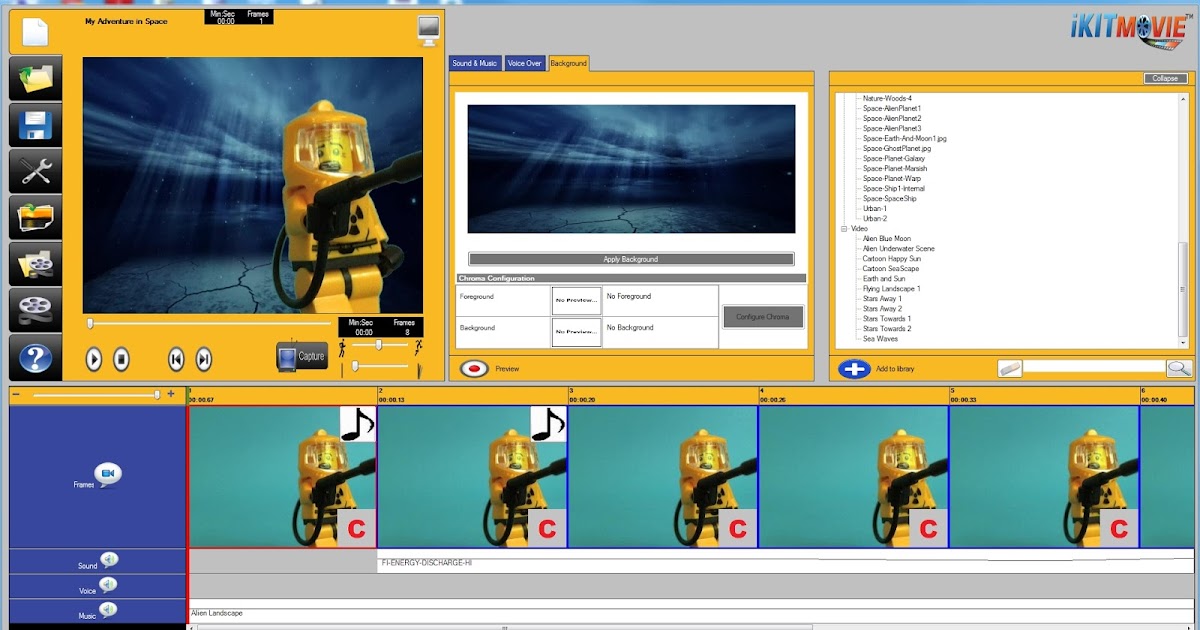Screen dimensions: 1200x630
Task: Select Urban-2 in the library
Action: 875,219
